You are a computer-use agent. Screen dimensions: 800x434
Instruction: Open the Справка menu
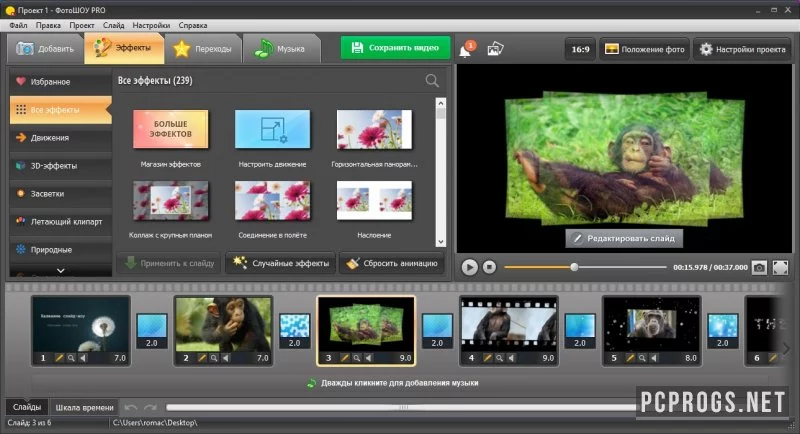pos(192,25)
